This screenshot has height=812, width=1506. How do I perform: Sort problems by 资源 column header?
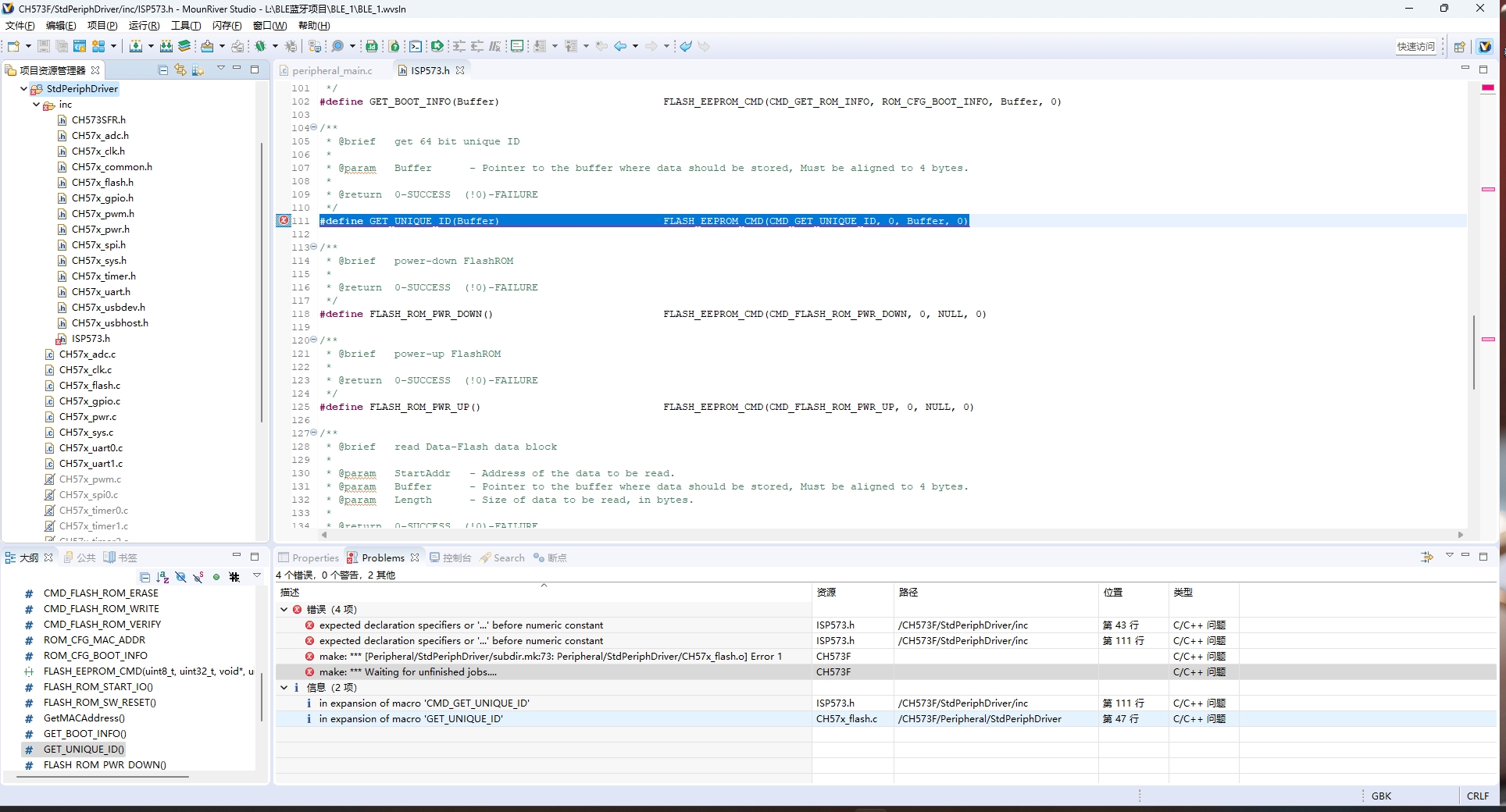[x=853, y=593]
